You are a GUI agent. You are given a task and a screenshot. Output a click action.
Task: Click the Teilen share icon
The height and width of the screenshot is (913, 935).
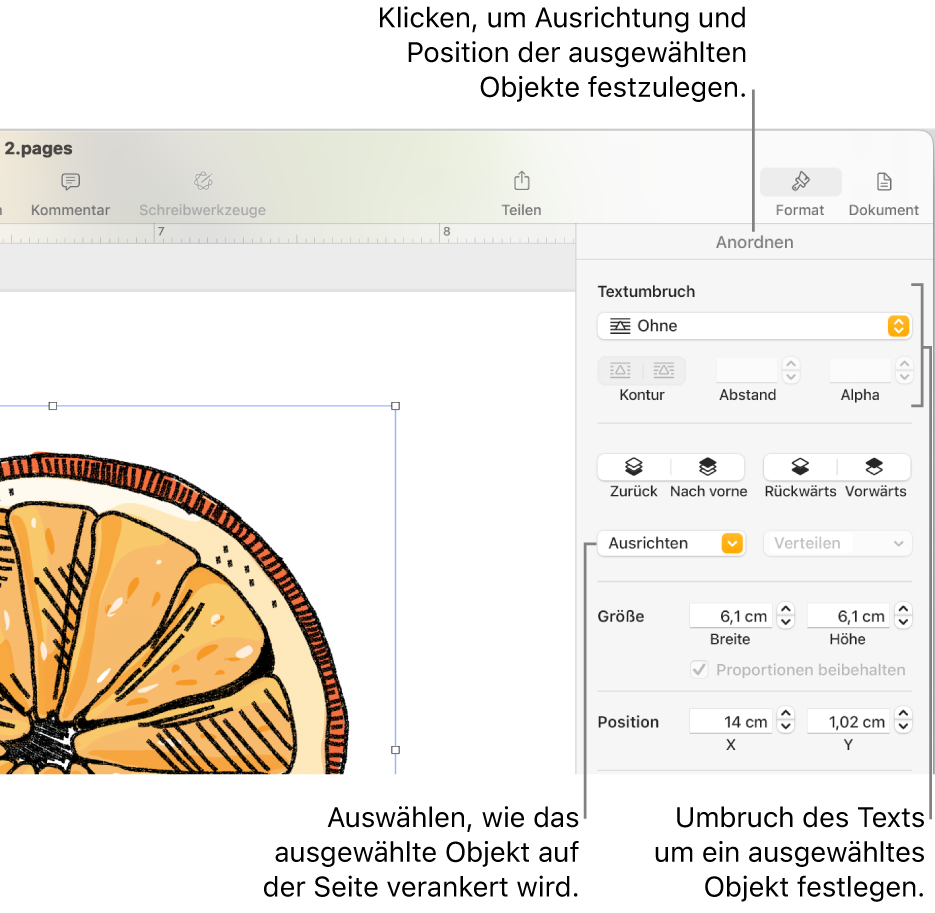click(522, 181)
